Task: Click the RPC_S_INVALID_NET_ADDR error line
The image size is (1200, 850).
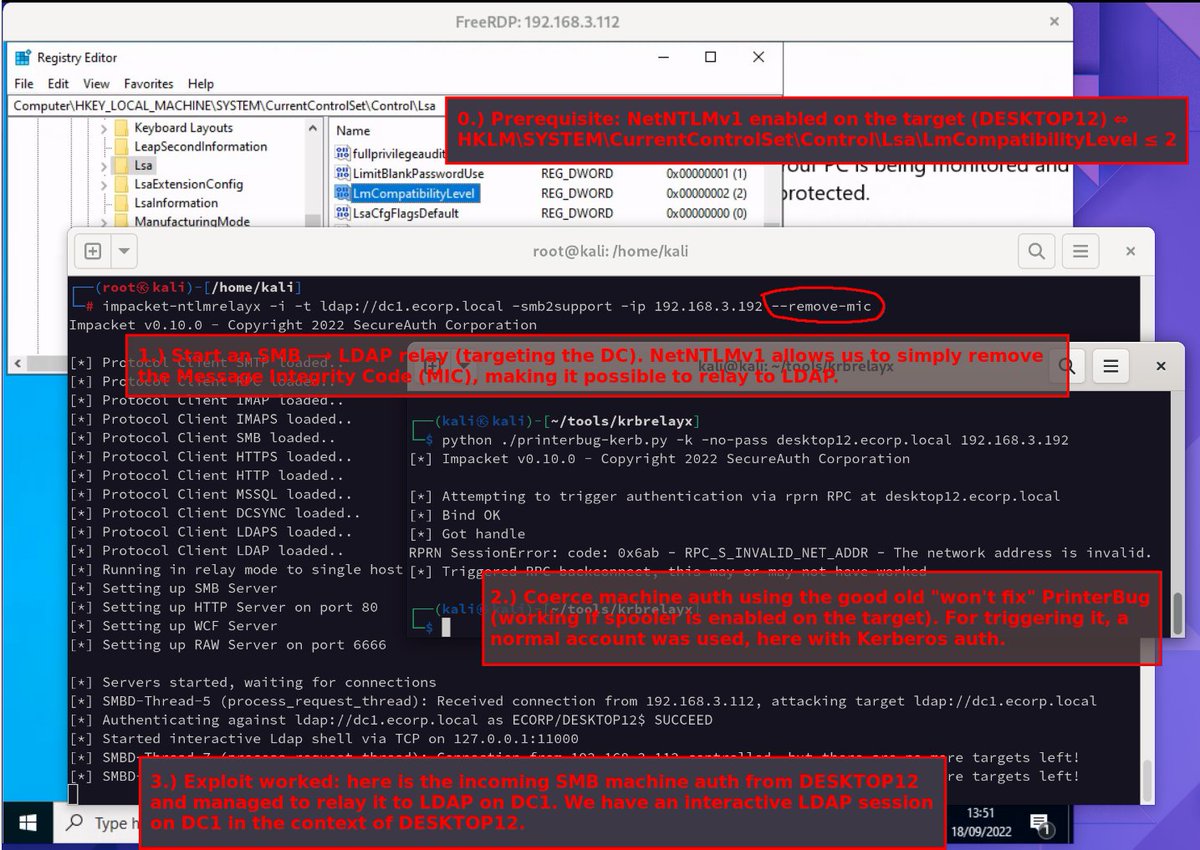Action: click(x=780, y=552)
